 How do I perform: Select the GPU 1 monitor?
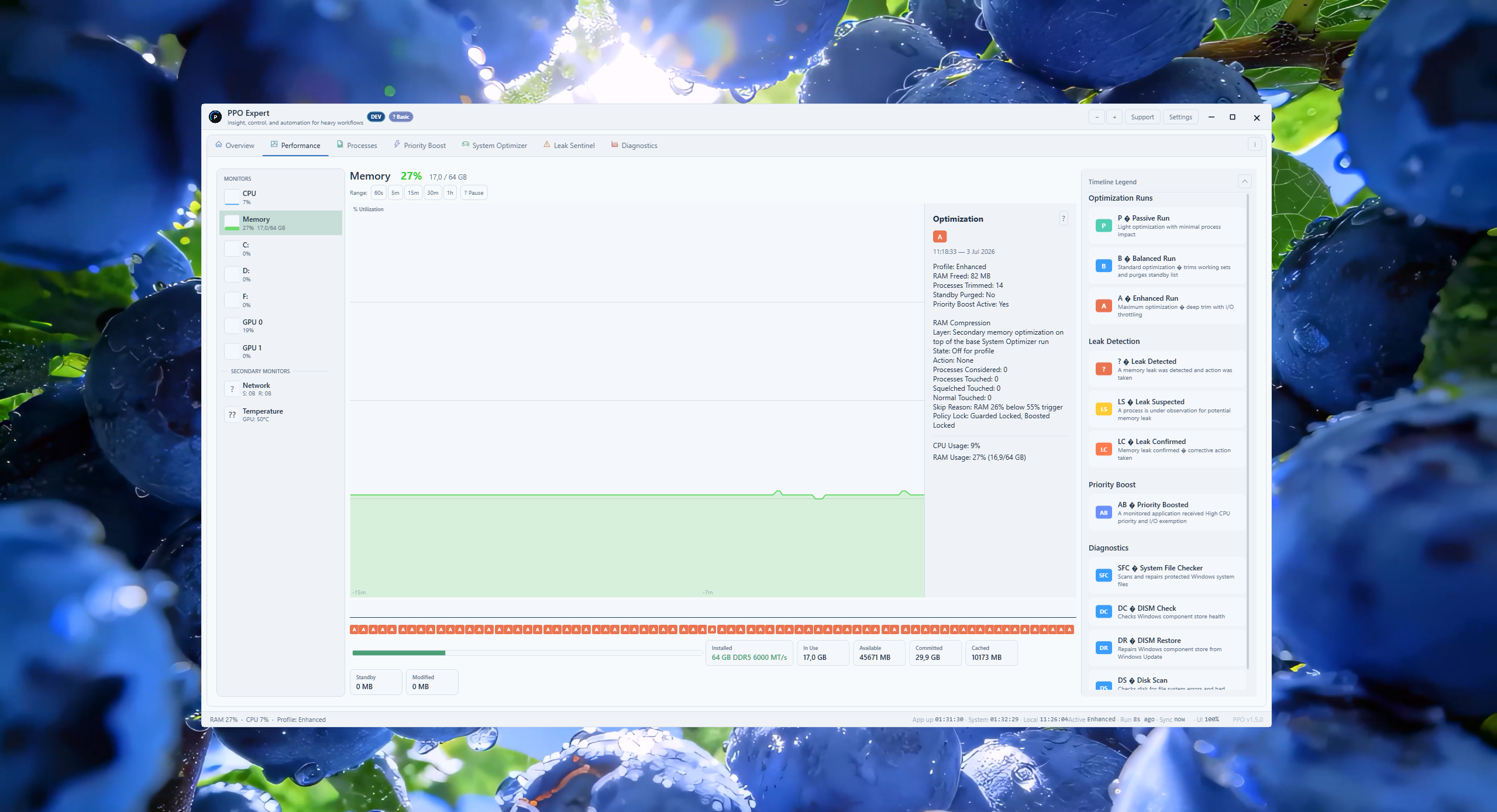click(281, 352)
